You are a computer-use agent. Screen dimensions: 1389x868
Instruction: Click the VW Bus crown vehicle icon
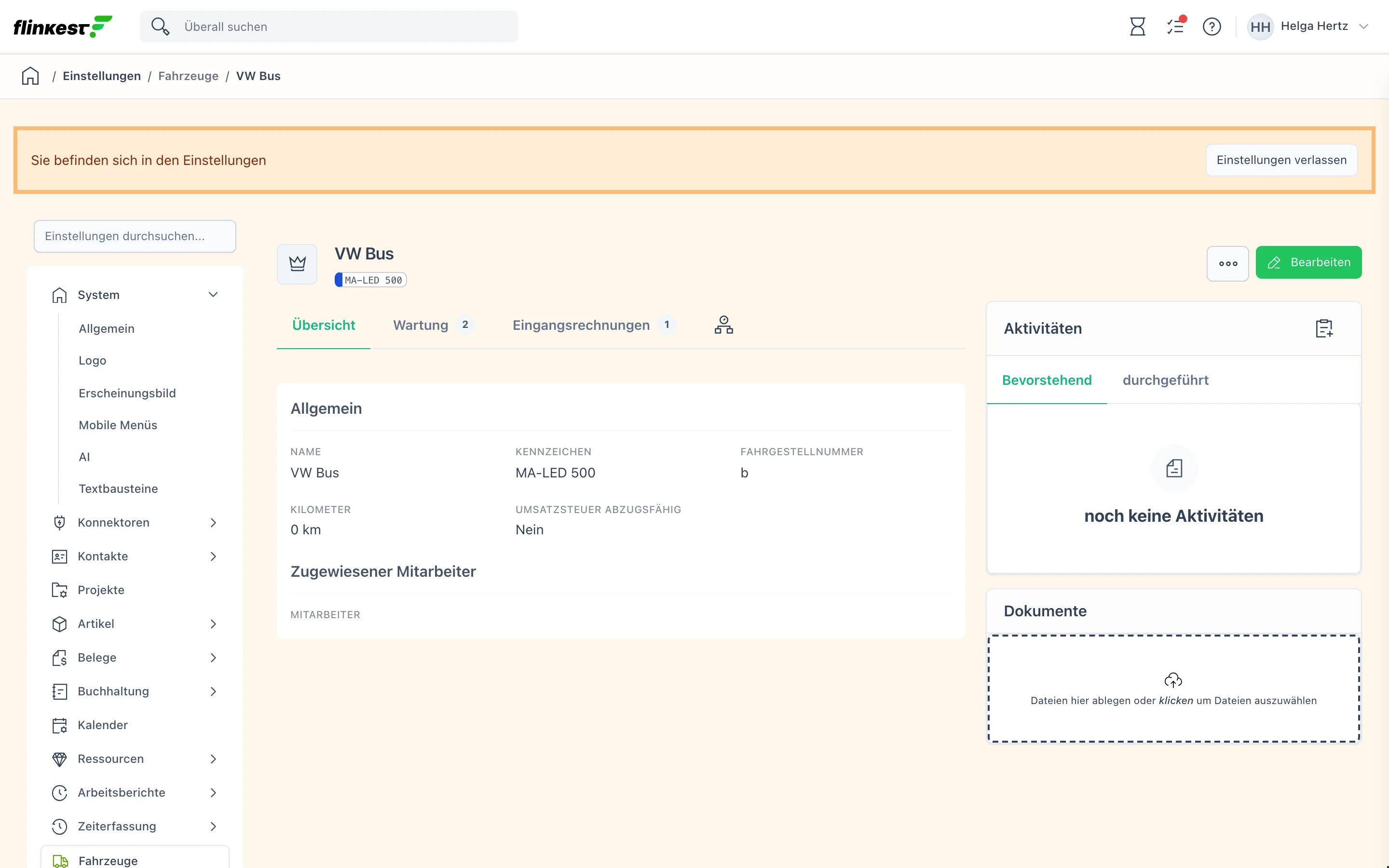click(x=297, y=263)
